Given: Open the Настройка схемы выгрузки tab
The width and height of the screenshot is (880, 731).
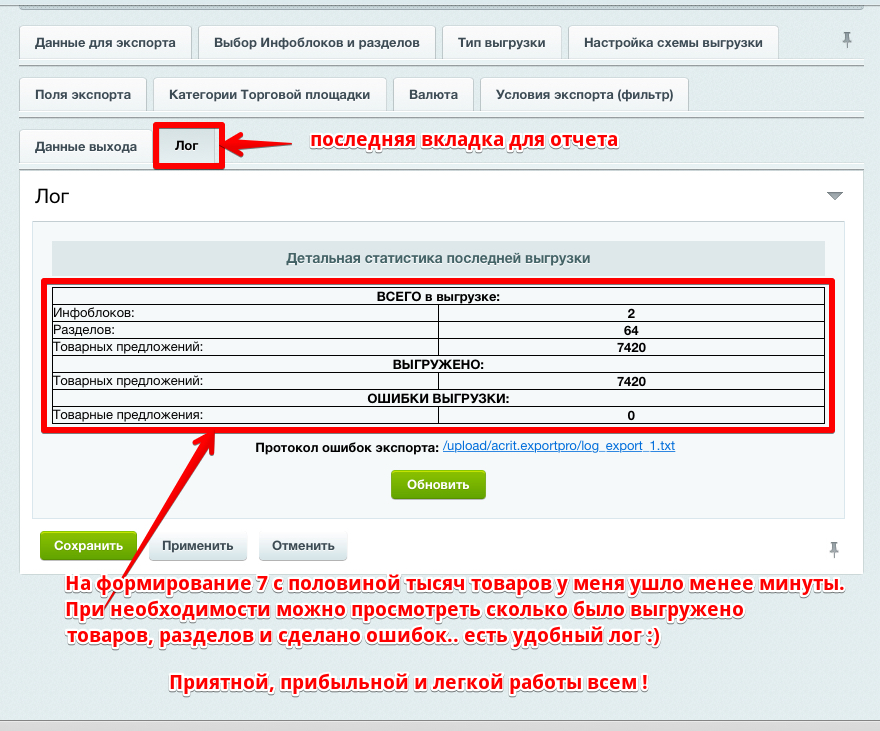Looking at the screenshot, I should (671, 42).
